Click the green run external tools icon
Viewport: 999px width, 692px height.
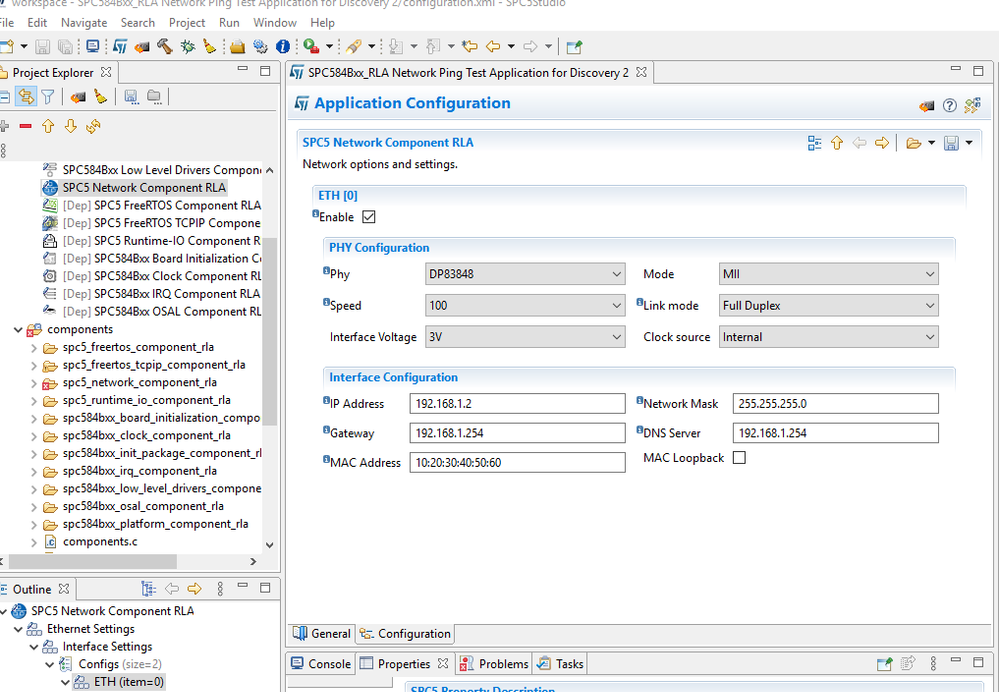pyautogui.click(x=312, y=47)
